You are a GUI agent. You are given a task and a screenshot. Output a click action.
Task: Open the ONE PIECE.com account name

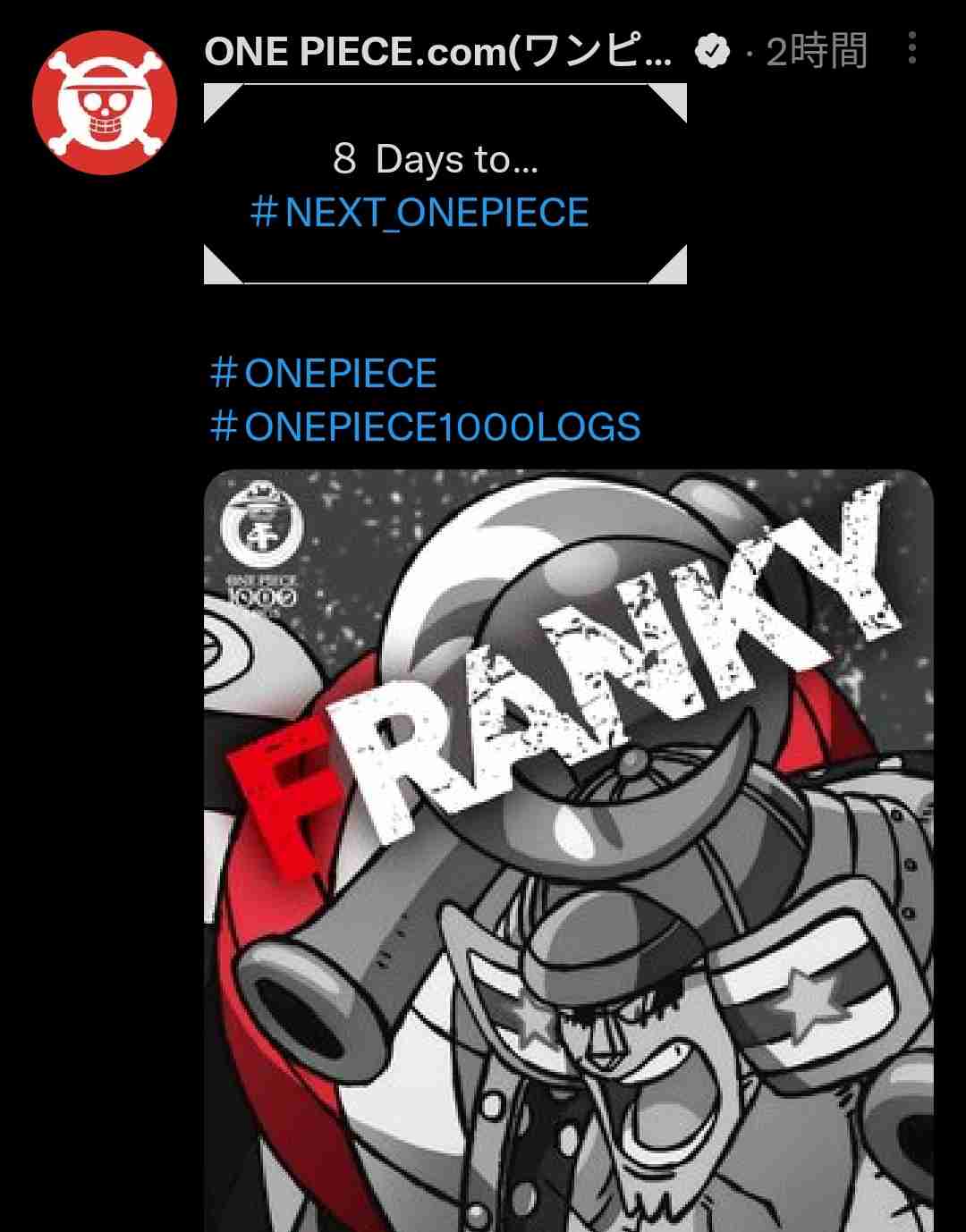click(438, 52)
